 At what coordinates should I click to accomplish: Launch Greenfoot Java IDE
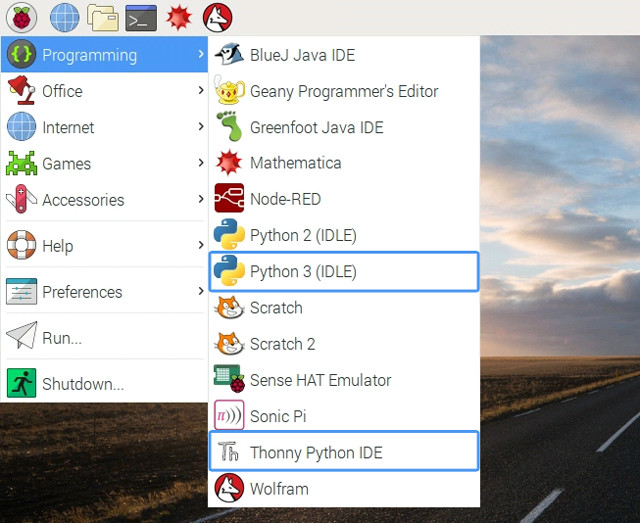344,127
